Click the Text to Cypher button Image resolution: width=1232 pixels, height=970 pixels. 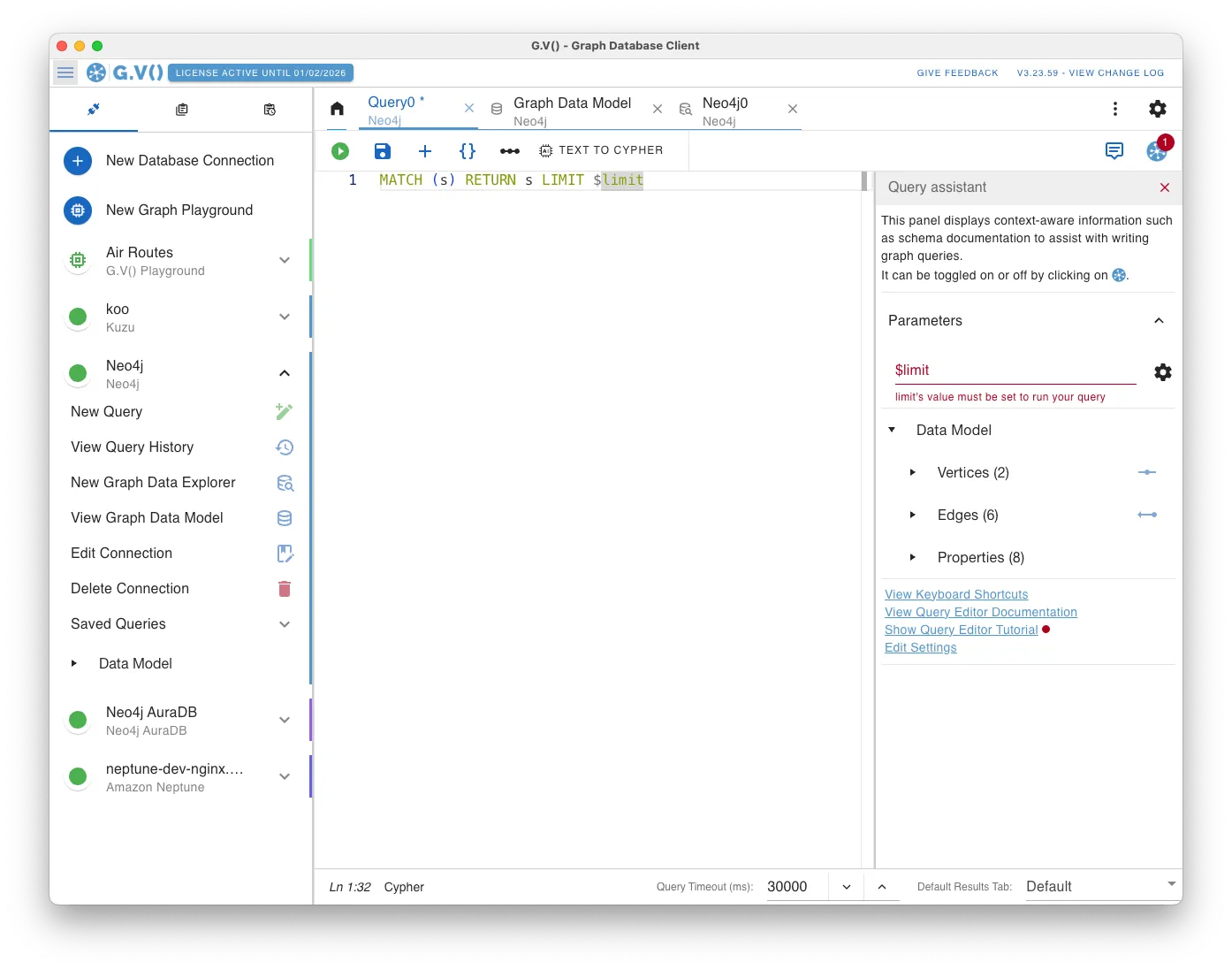(601, 150)
